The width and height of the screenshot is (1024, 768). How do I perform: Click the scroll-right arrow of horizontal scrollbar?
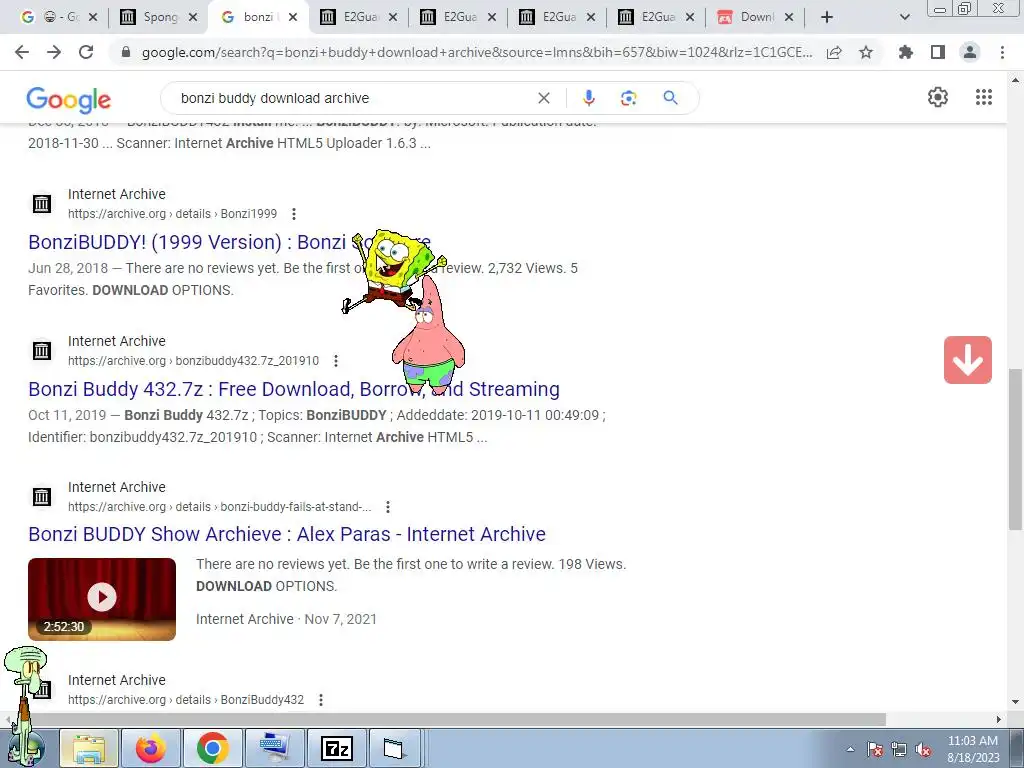tap(999, 719)
